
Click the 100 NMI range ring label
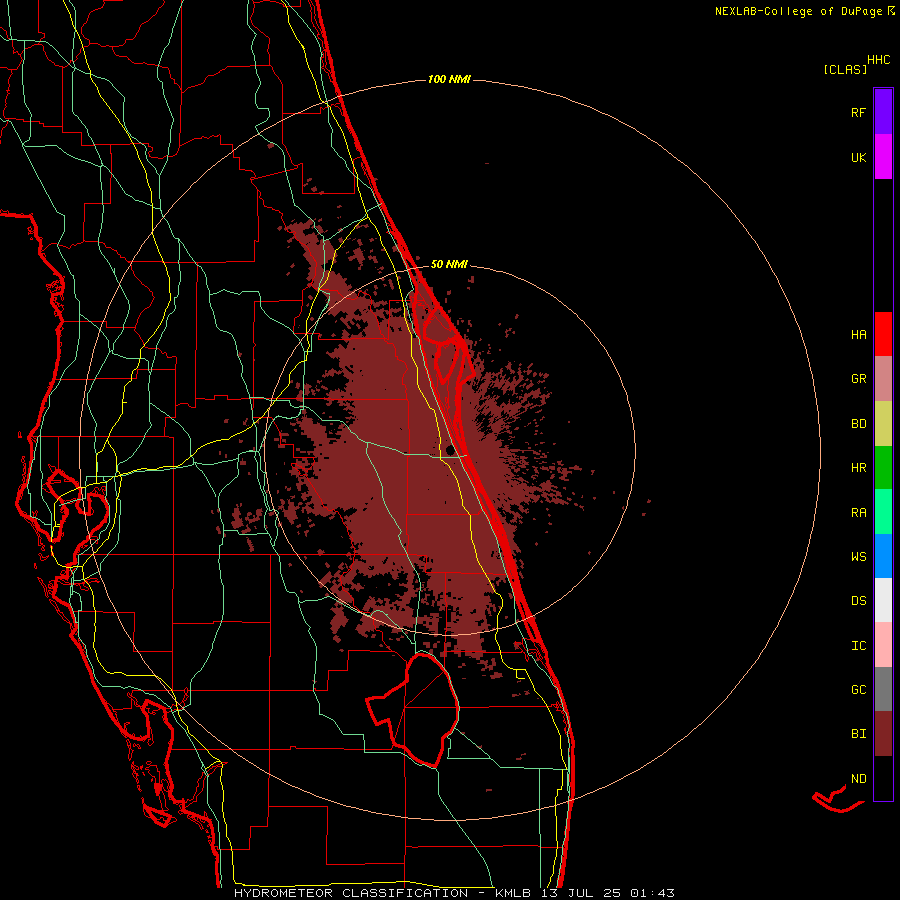click(x=449, y=79)
